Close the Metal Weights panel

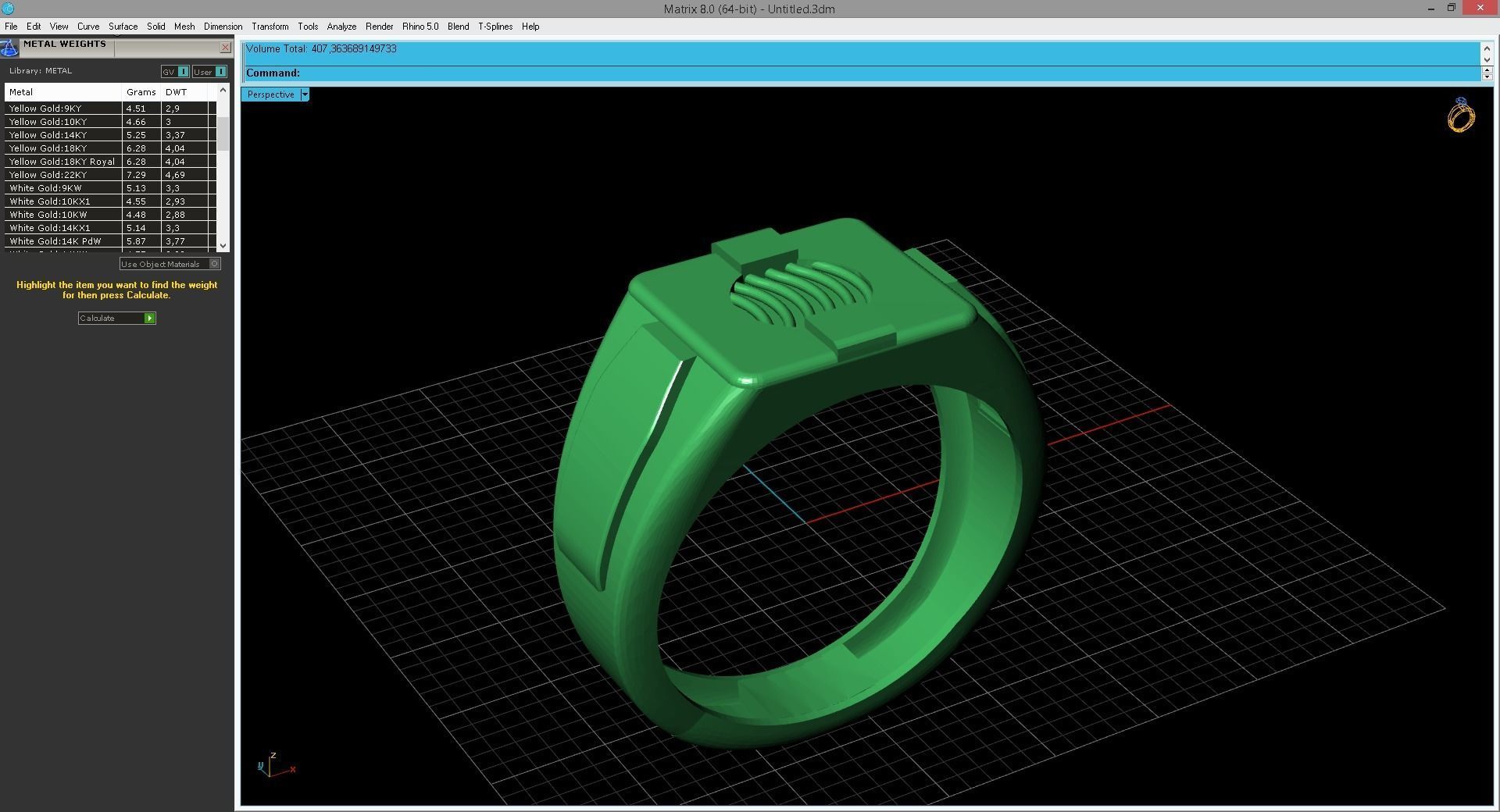[225, 48]
